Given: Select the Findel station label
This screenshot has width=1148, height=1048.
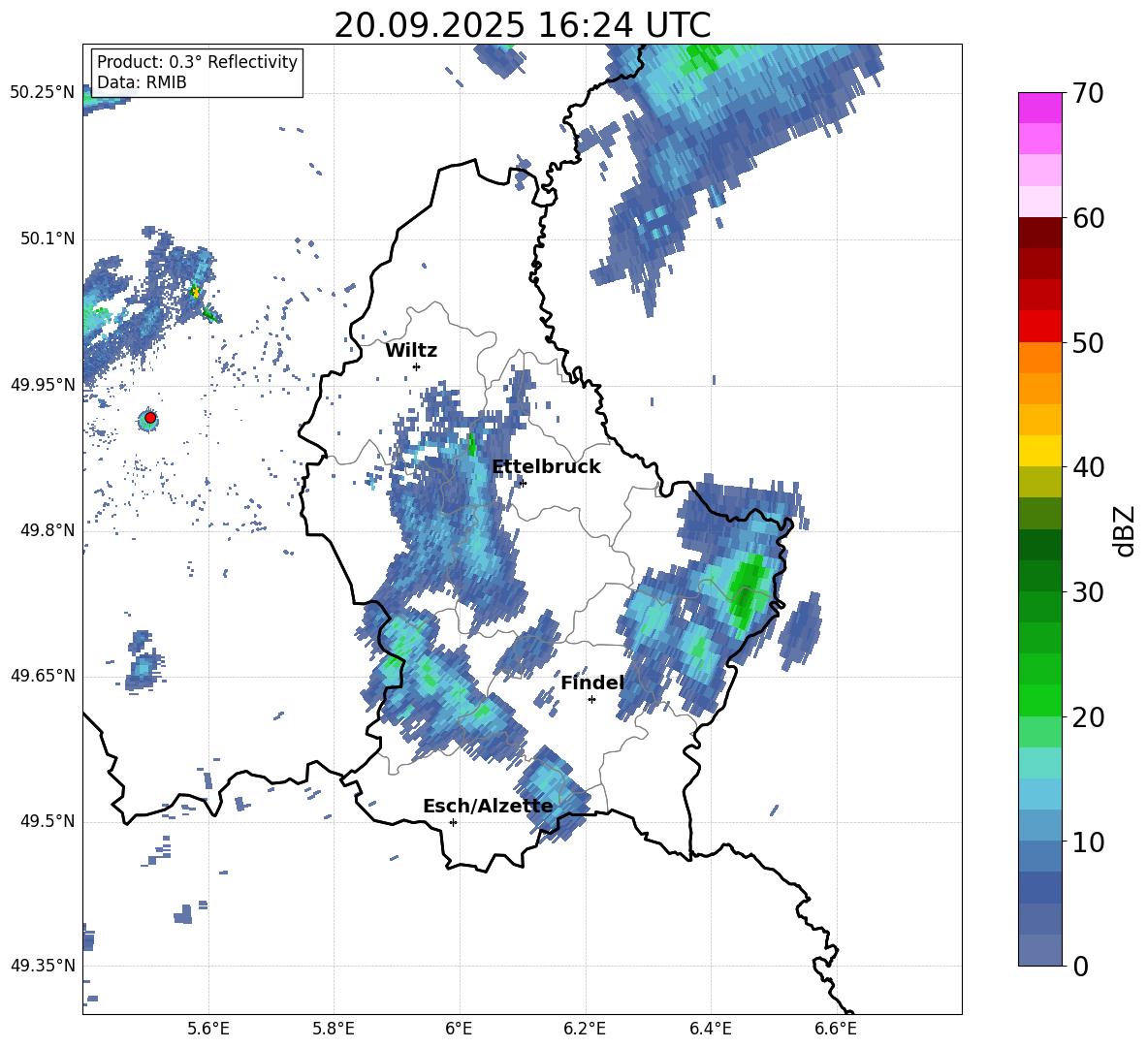Looking at the screenshot, I should [x=592, y=683].
